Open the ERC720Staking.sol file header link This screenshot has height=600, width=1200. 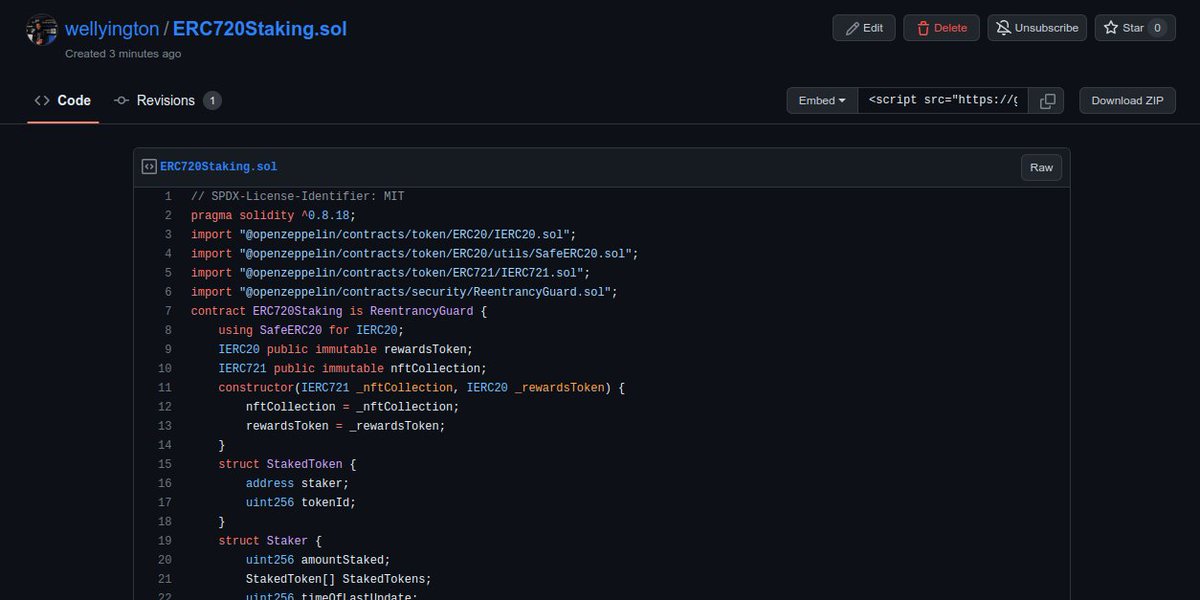(x=219, y=167)
